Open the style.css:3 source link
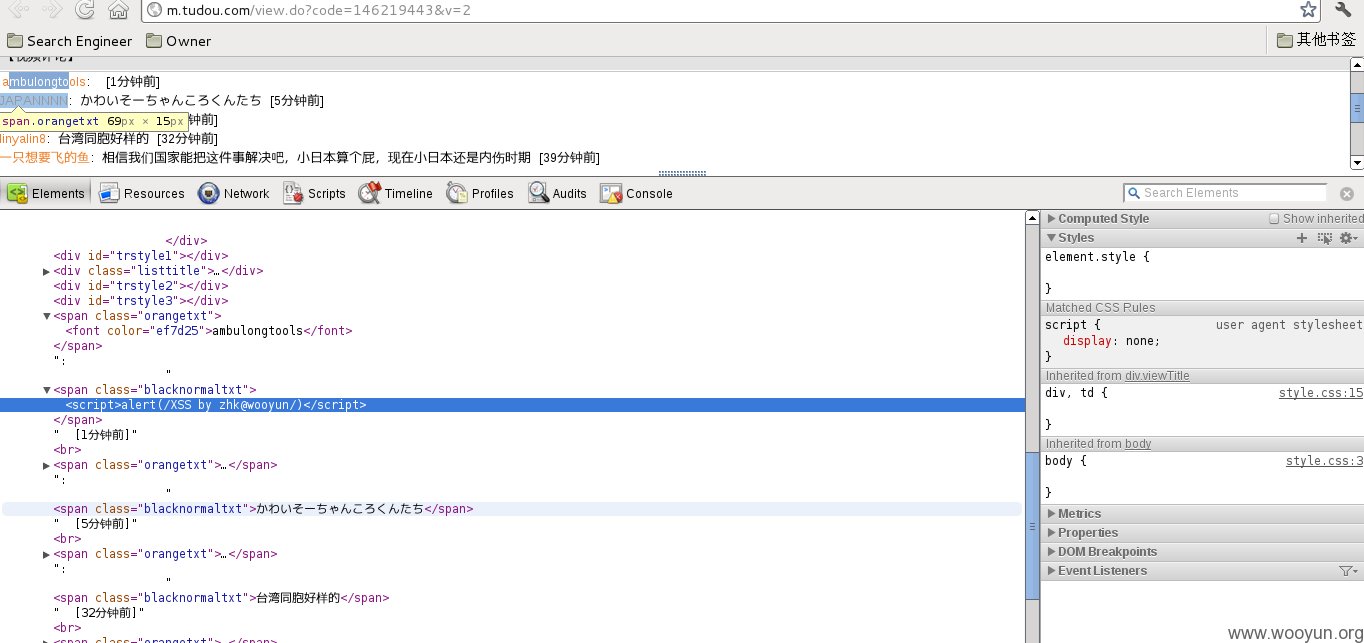The width and height of the screenshot is (1364, 643). (1324, 461)
